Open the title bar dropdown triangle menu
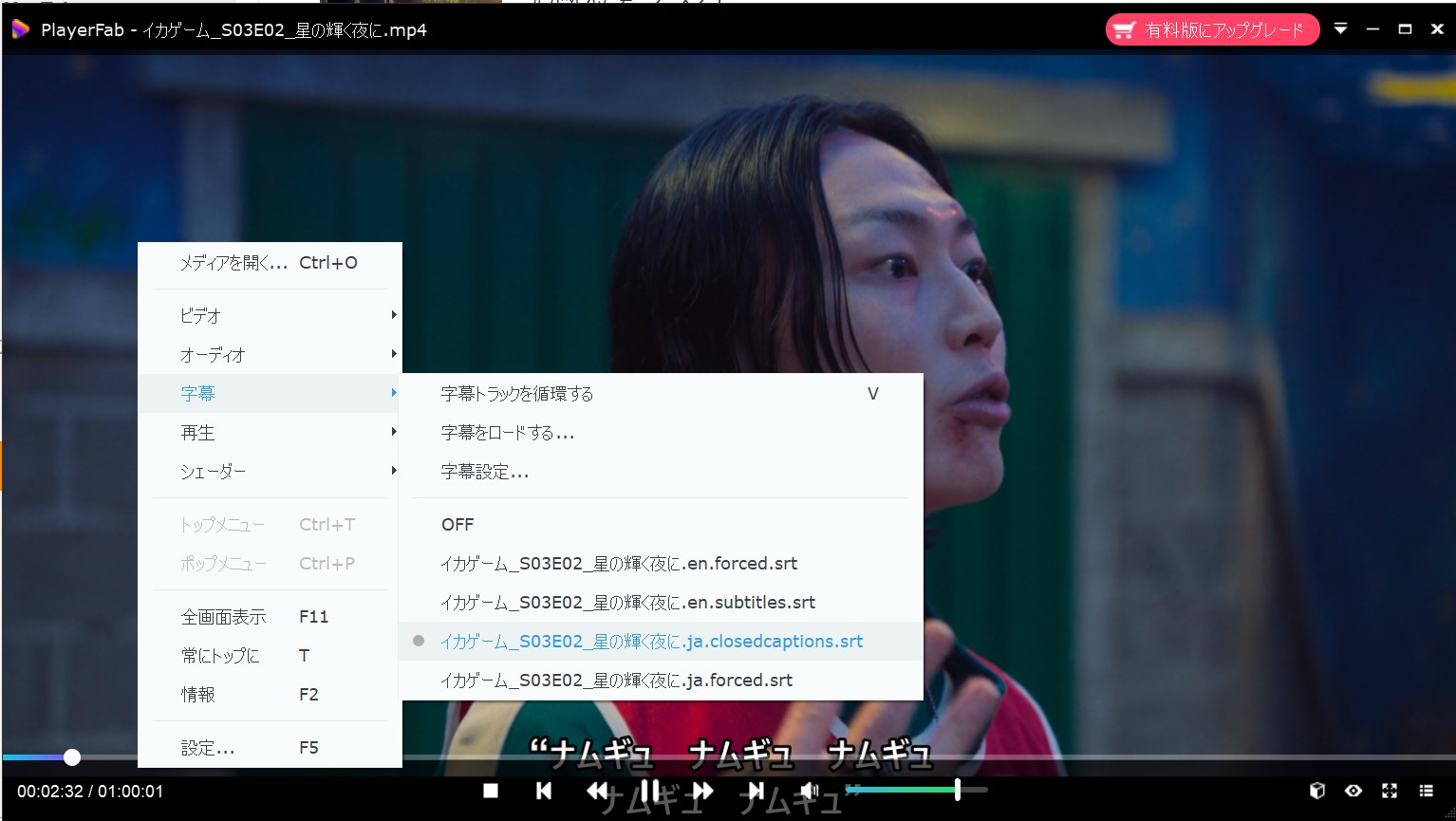This screenshot has width=1456, height=821. pos(1341,28)
